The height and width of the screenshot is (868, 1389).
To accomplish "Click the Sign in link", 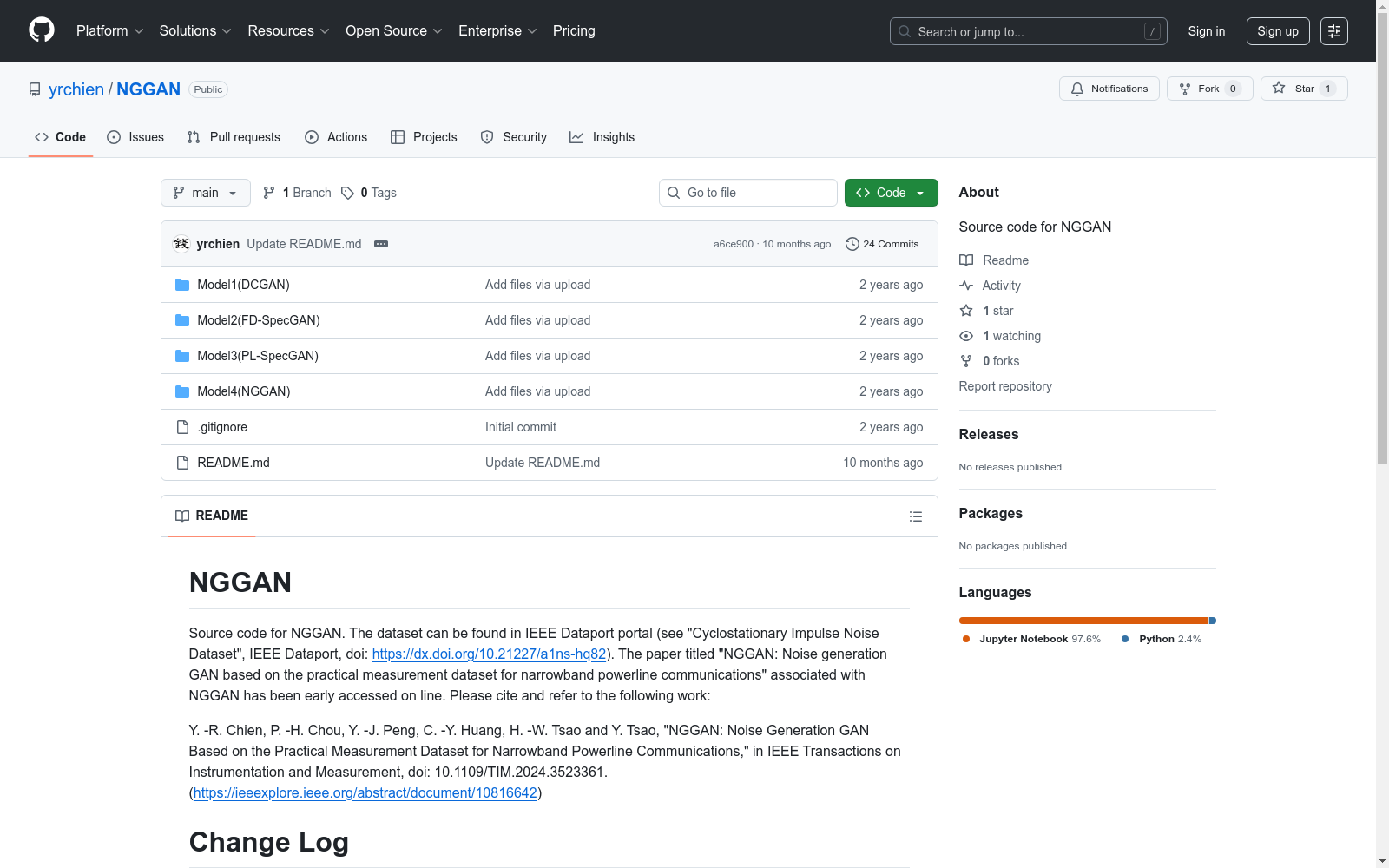I will (1207, 31).
